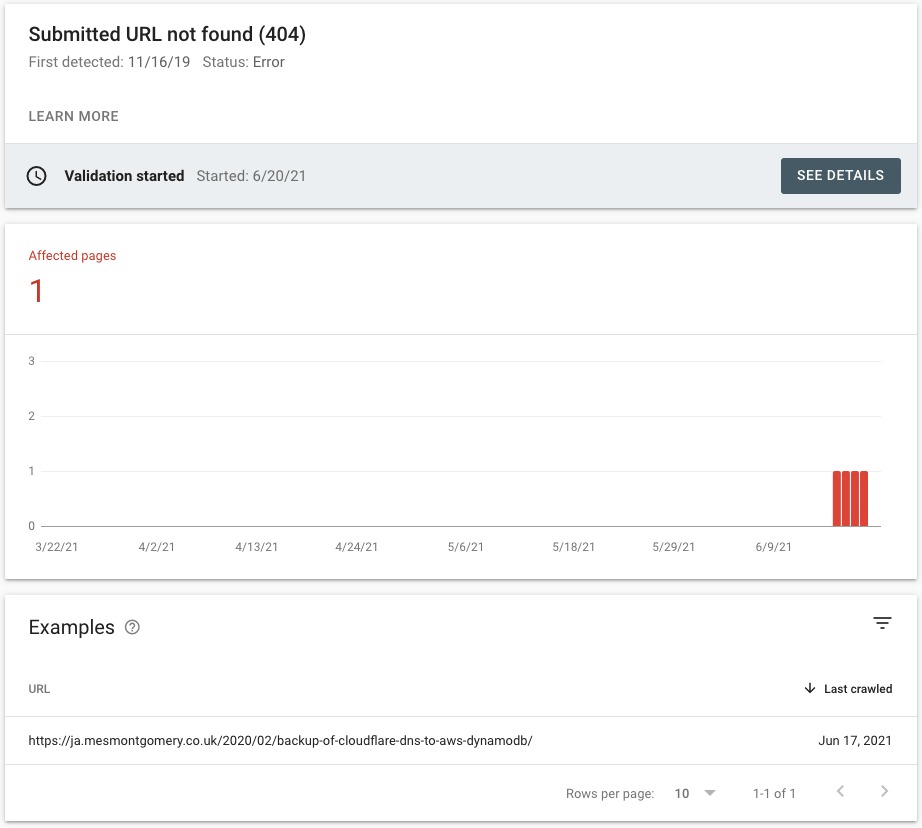Open the help icon beside Examples
Screen dimensions: 922x828
pyautogui.click(x=131, y=627)
